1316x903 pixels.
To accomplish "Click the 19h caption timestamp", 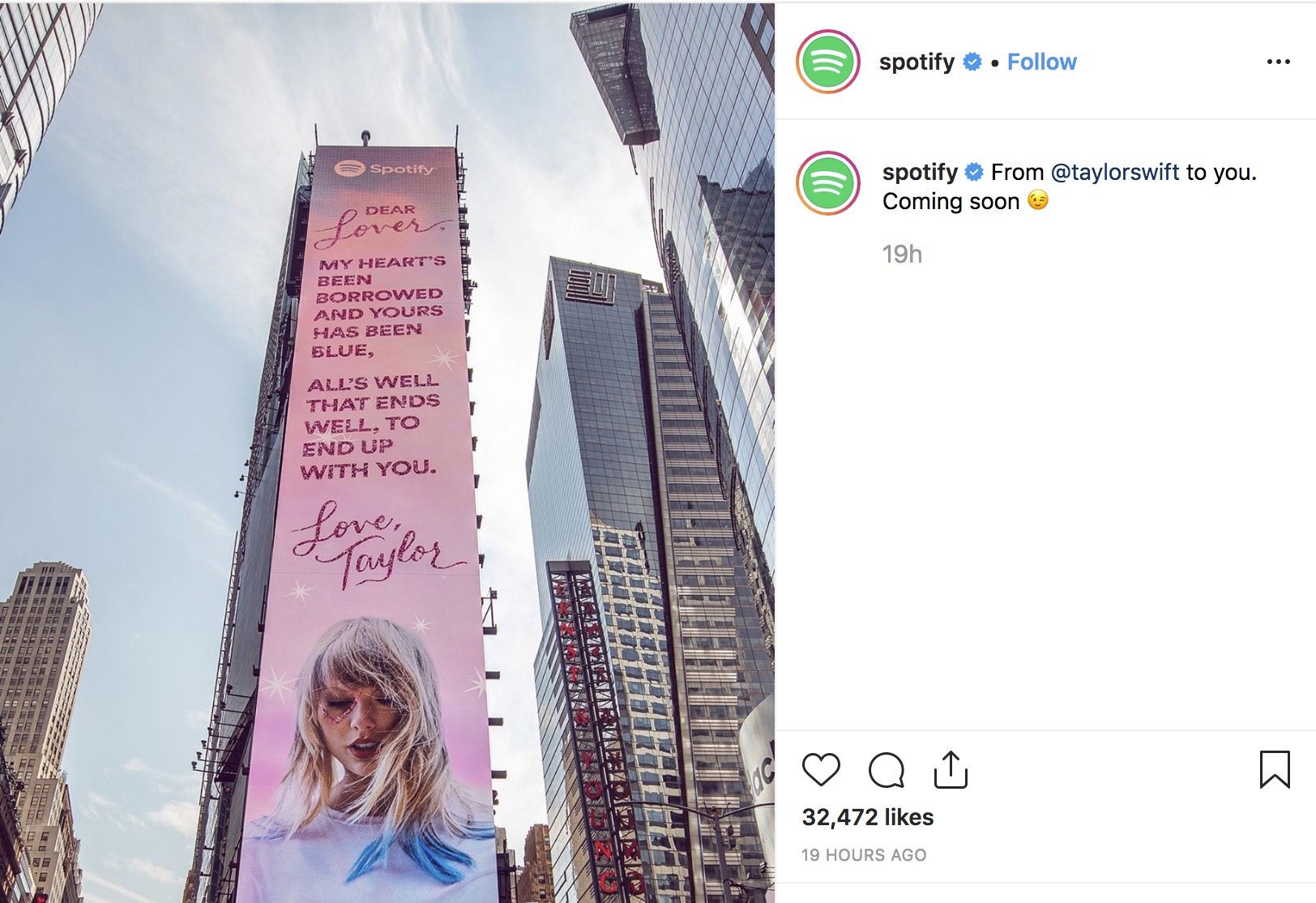I will (902, 255).
